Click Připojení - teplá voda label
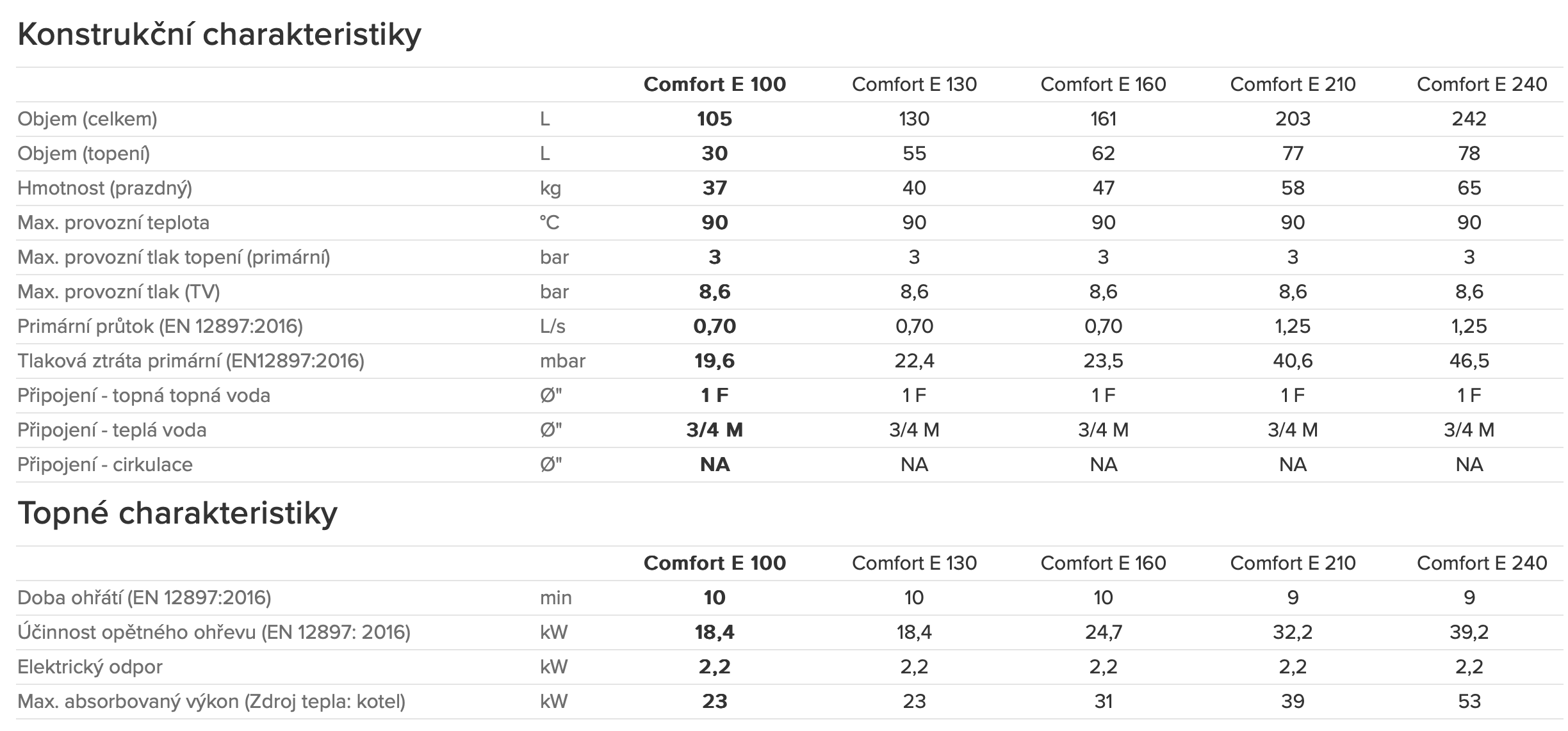Viewport: 1568px width, 731px height. [x=112, y=430]
